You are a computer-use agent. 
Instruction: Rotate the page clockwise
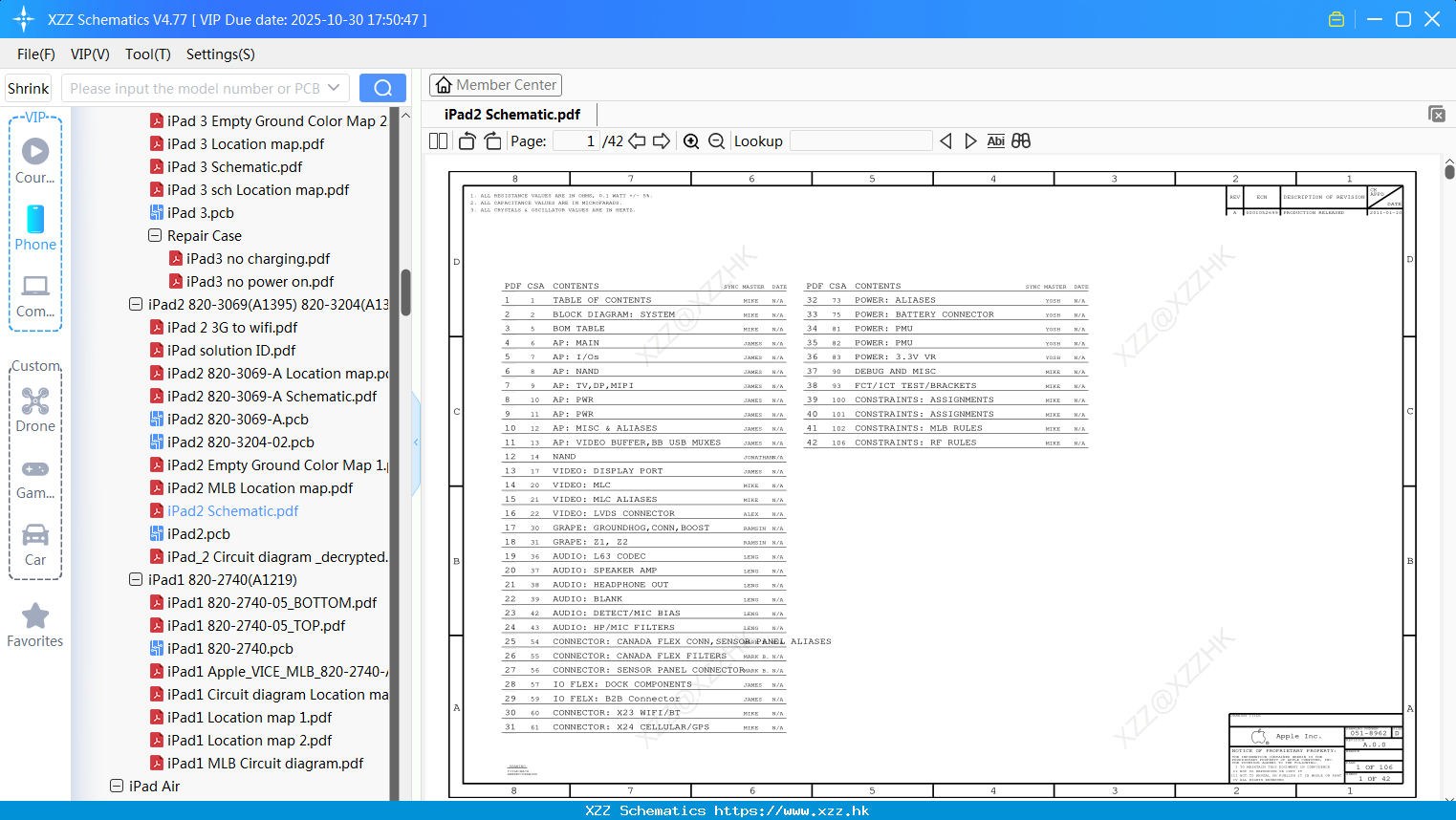click(x=492, y=141)
